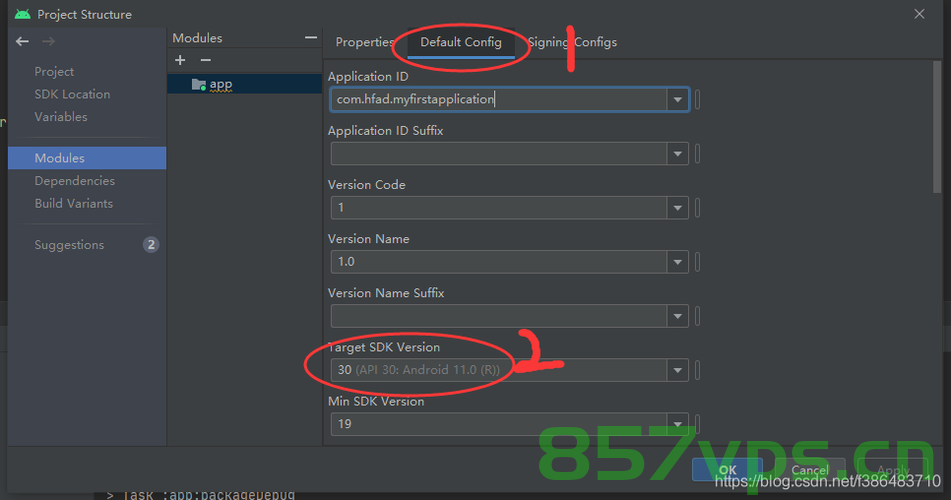The height and width of the screenshot is (500, 951).
Task: Open Build Variants in the sidebar
Action: coord(73,203)
